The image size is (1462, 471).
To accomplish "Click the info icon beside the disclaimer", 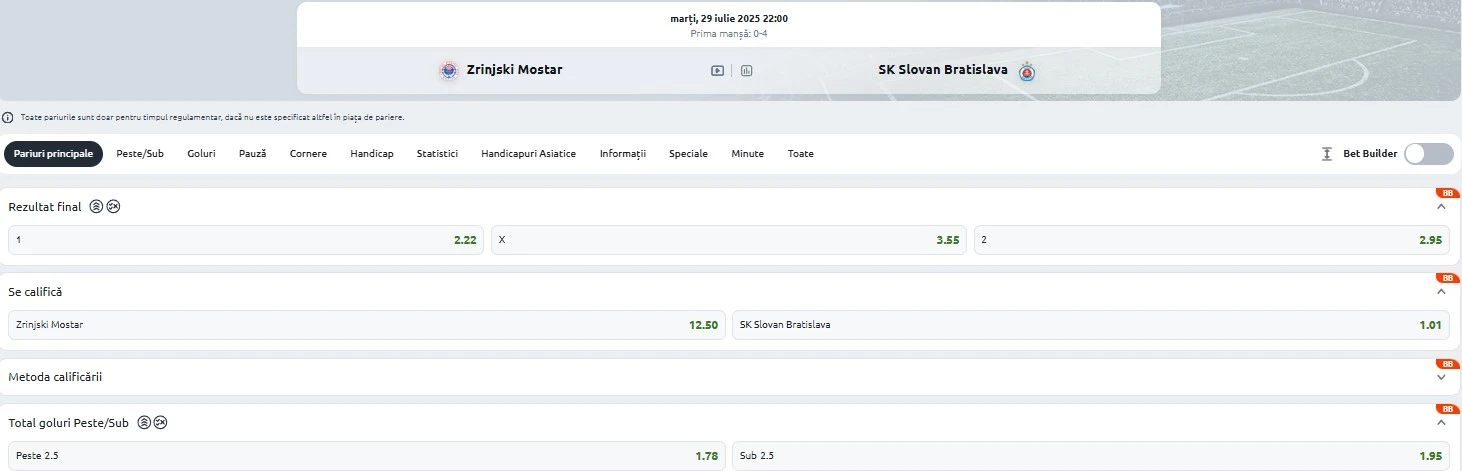I will click(8, 117).
